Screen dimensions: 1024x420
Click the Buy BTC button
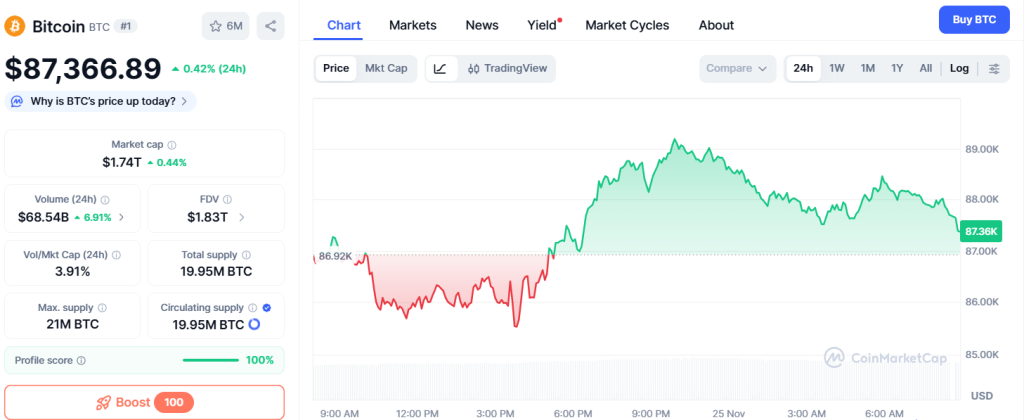tap(974, 19)
